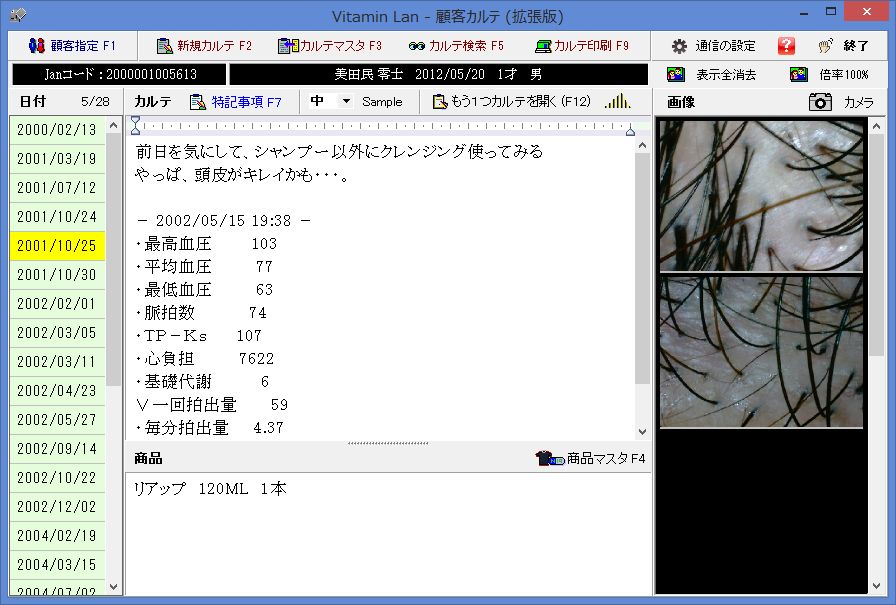This screenshot has width=896, height=605.
Task: Click the top scalp photo thumbnail
Action: (x=760, y=196)
